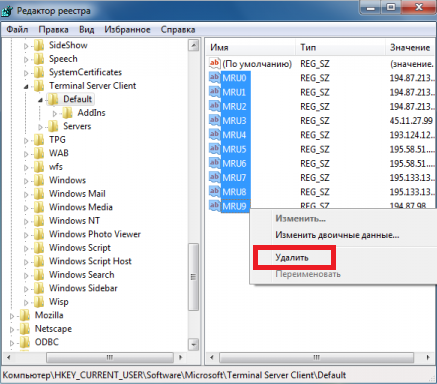
Task: Click the Default folder icon
Action: pyautogui.click(x=53, y=99)
